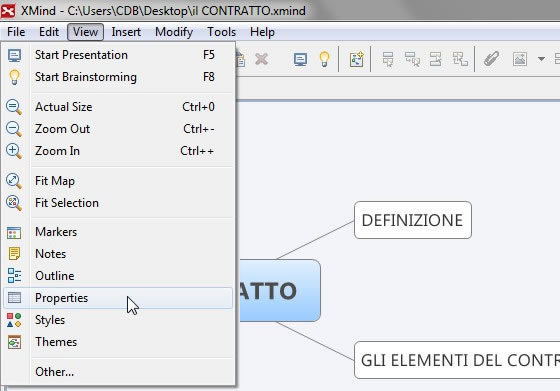This screenshot has height=391, width=560.
Task: Click the paperclip attachment toolbar icon
Action: point(491,59)
